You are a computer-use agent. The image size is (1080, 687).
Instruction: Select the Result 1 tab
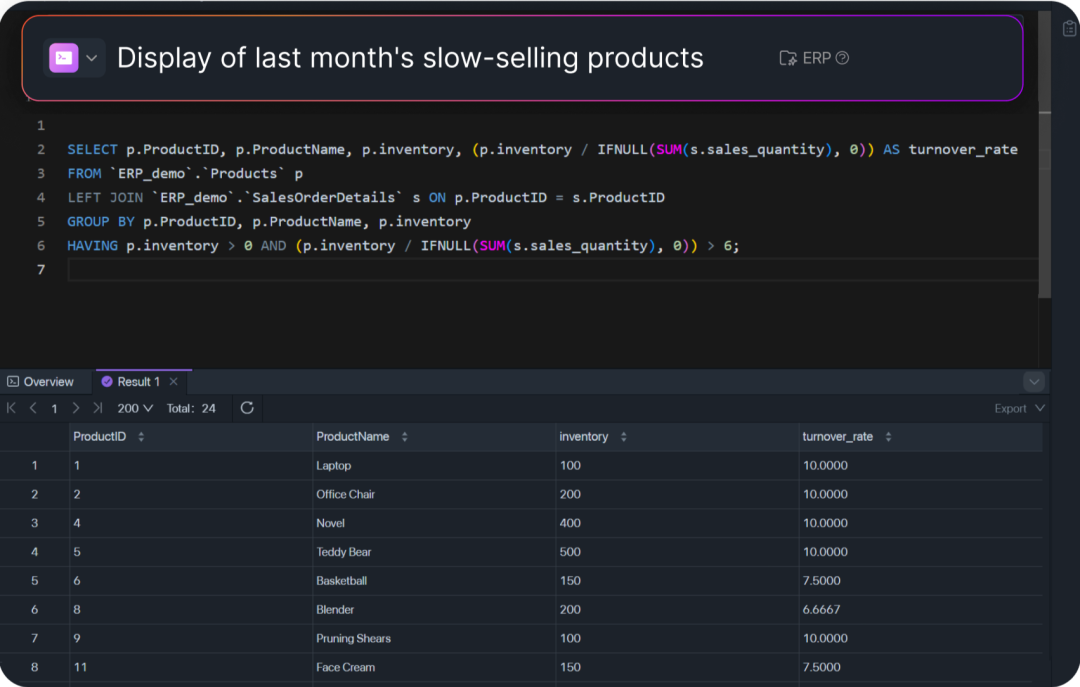coord(137,382)
